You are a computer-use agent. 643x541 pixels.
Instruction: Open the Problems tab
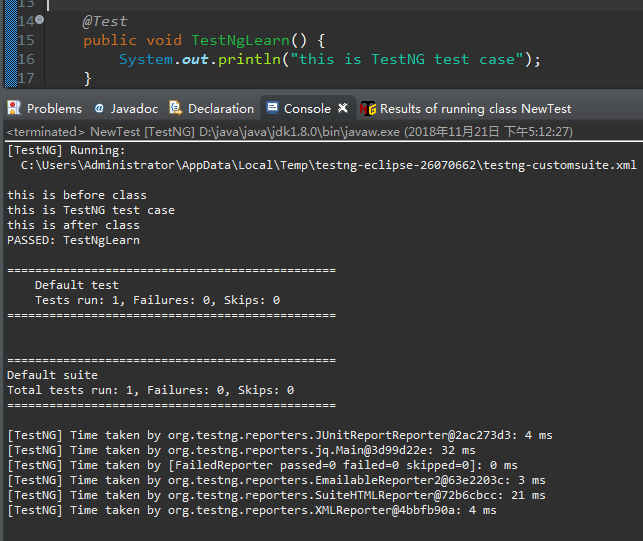coord(44,109)
